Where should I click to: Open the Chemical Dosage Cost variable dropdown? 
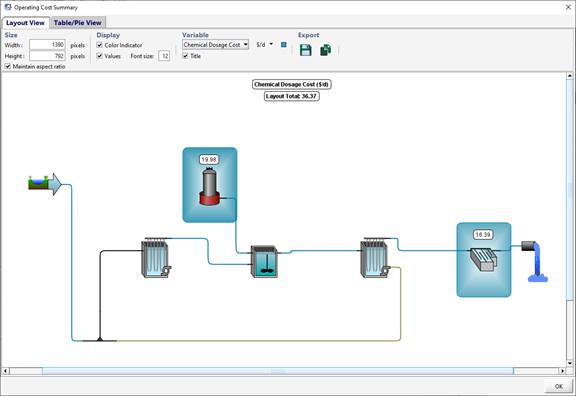coord(216,44)
